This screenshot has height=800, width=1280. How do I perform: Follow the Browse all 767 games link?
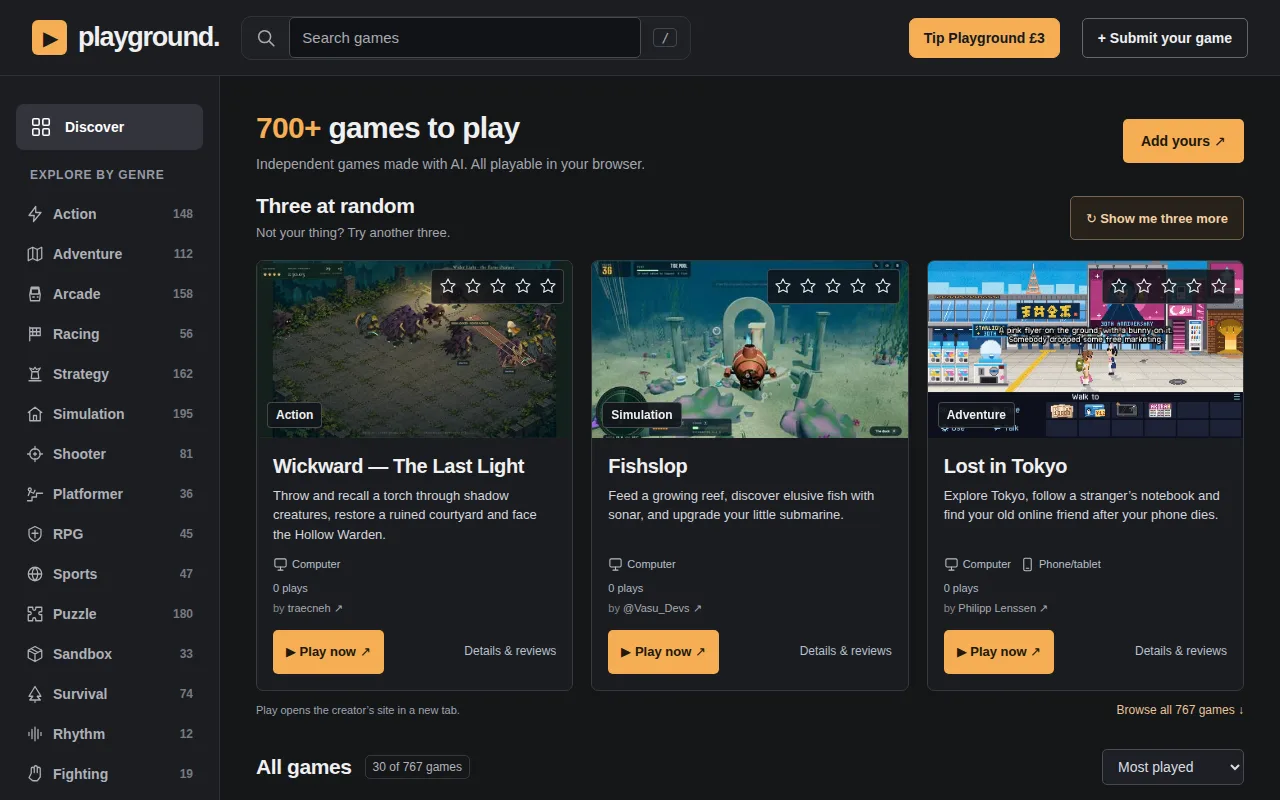[1180, 710]
